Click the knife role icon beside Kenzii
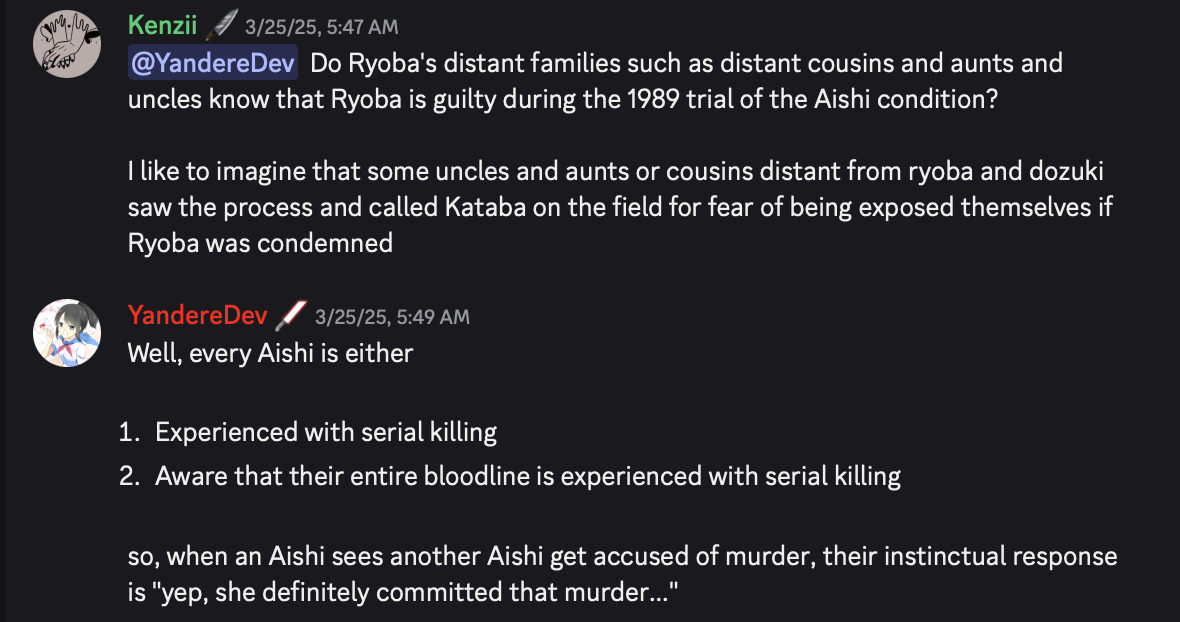 224,24
